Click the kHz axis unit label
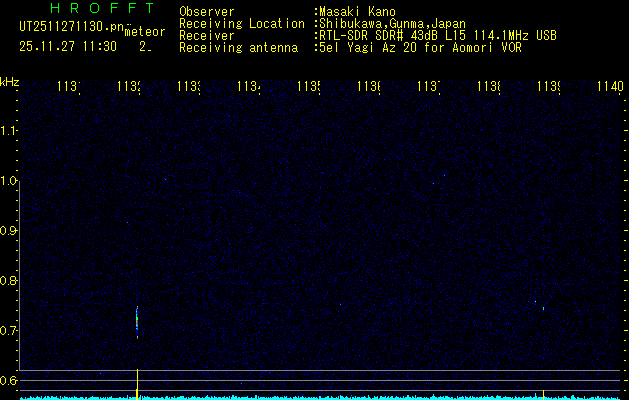629x400 pixels. point(9,82)
